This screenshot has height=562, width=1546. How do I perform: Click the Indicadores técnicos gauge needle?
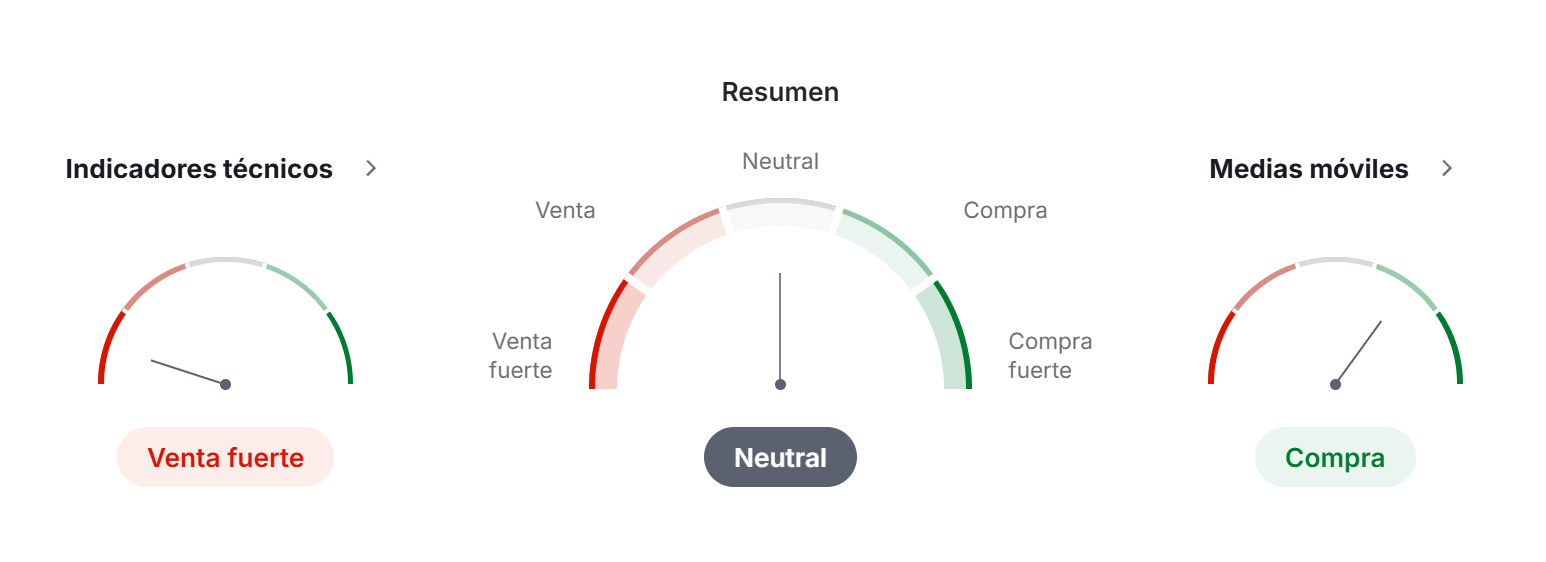(x=187, y=371)
